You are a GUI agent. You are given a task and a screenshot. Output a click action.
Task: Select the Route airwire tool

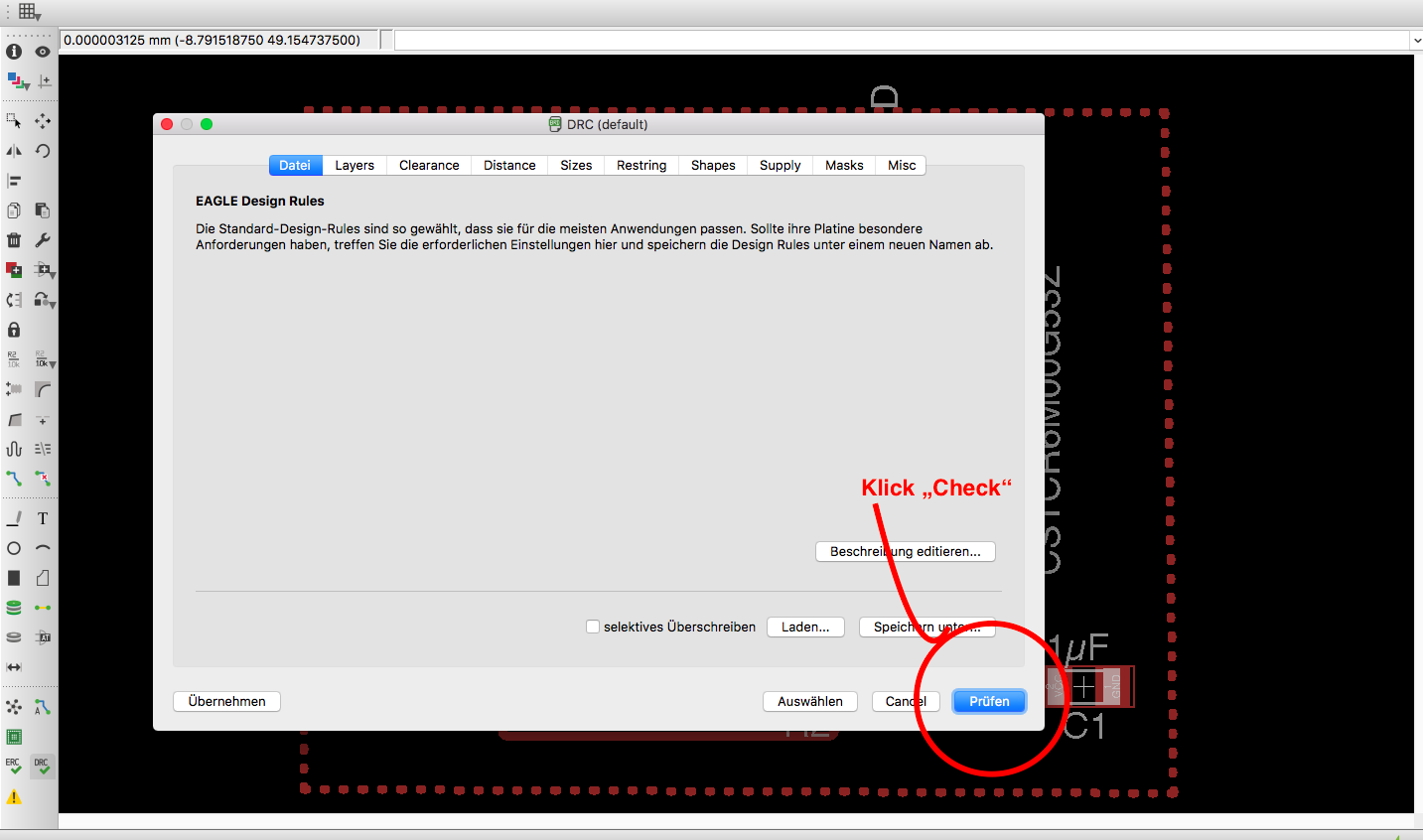pos(14,479)
